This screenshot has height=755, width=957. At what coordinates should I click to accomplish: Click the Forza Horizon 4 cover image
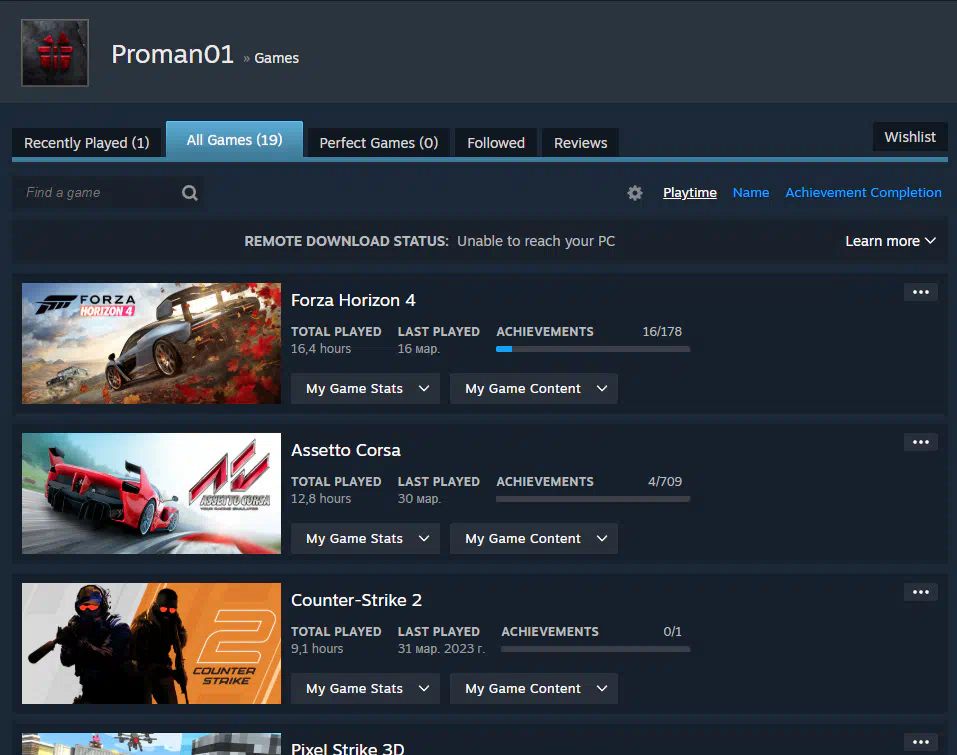pos(151,343)
